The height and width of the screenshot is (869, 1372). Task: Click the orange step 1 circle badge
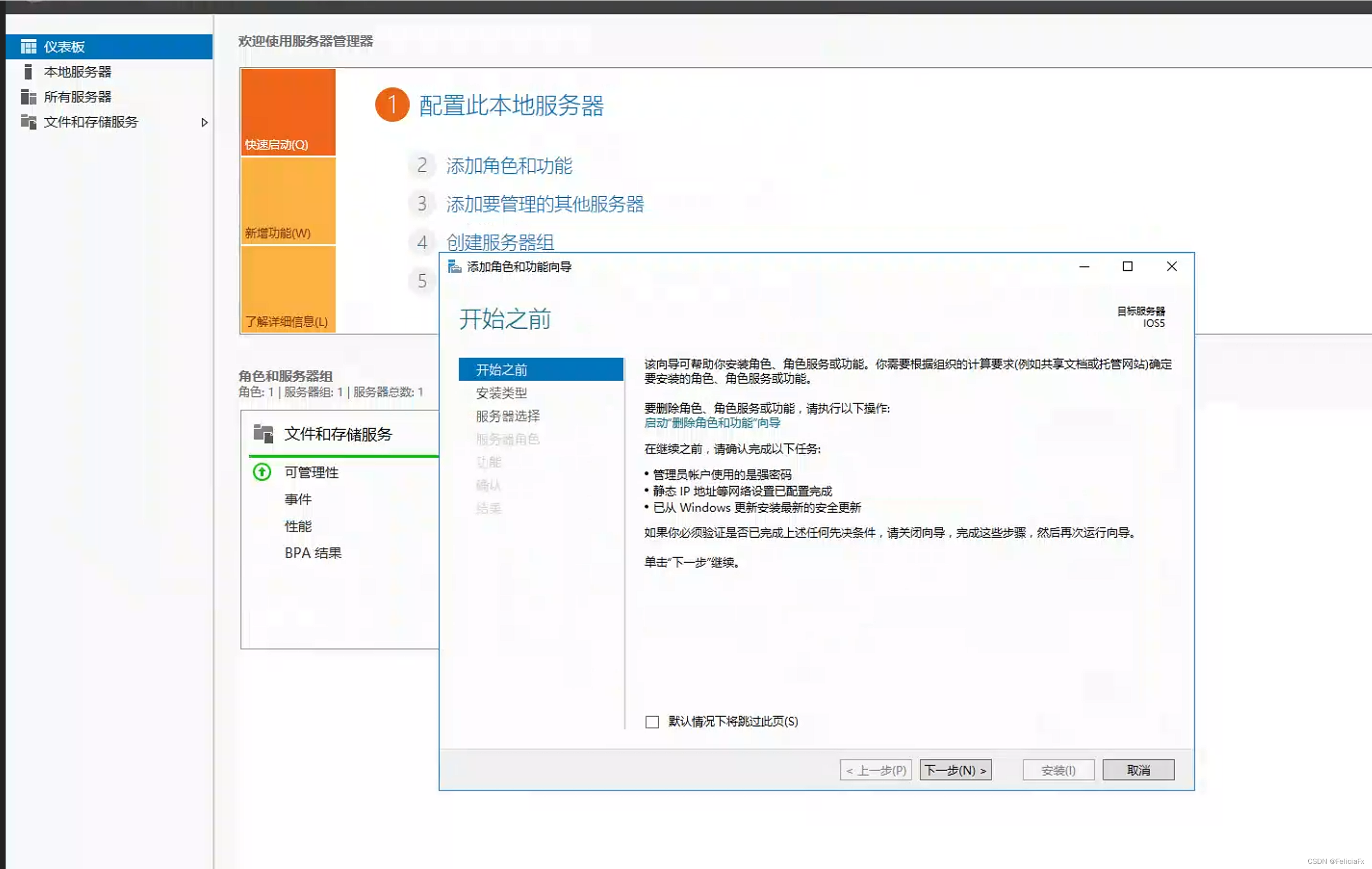pos(392,105)
